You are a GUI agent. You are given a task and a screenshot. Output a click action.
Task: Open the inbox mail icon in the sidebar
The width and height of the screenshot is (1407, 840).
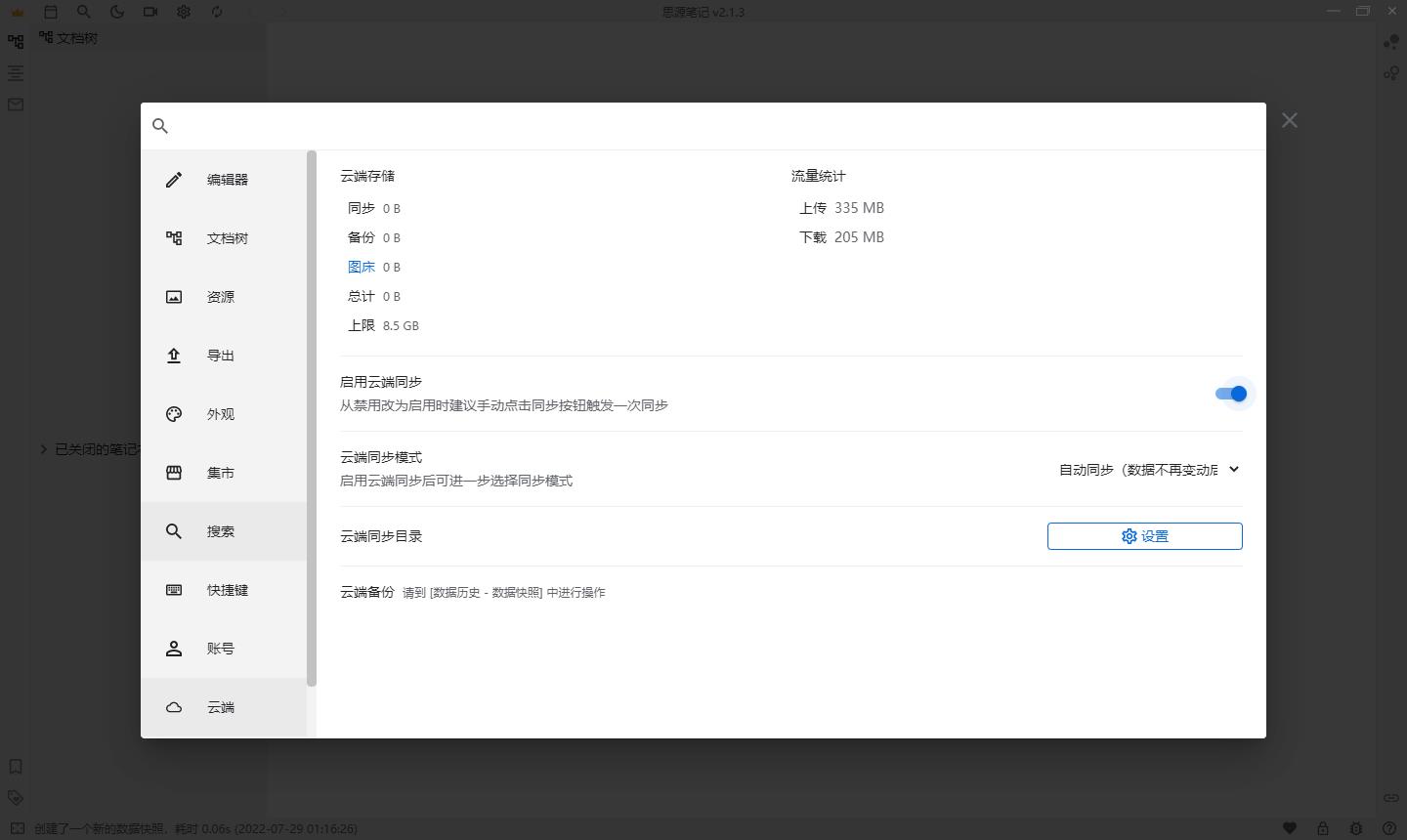tap(15, 105)
